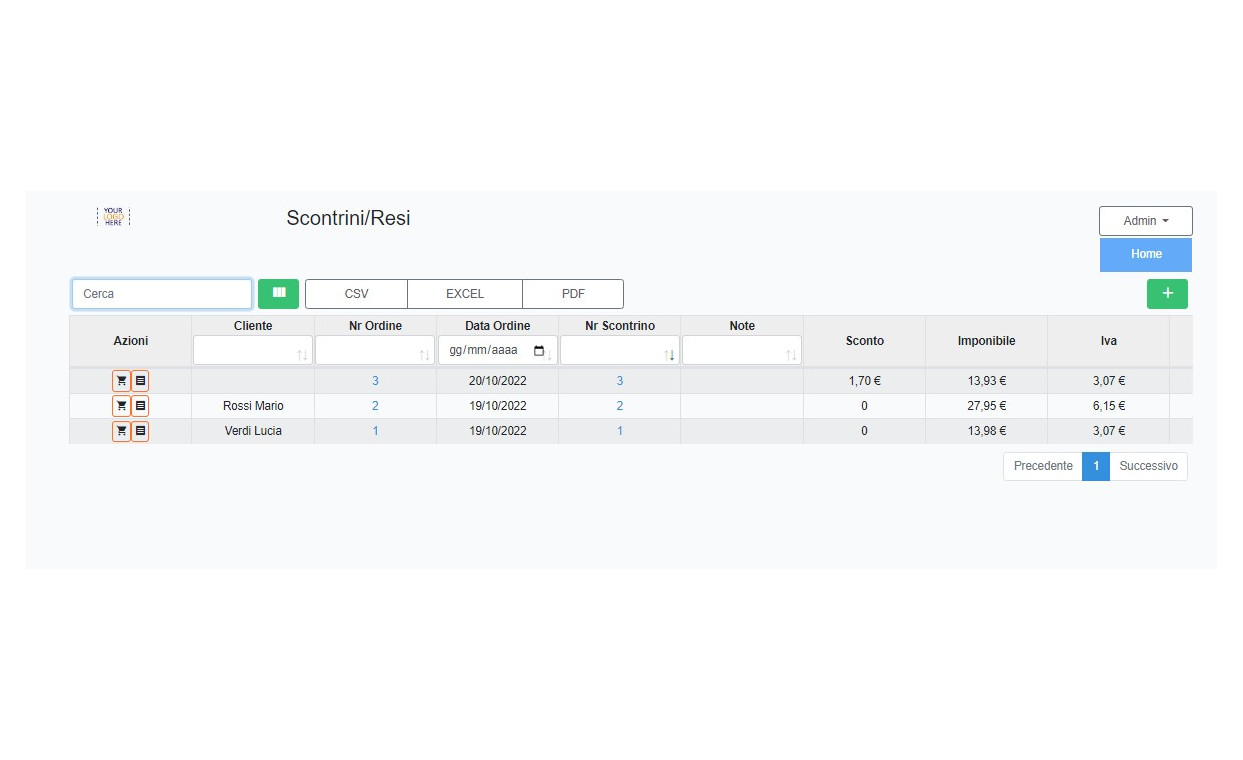This screenshot has width=1243, height=760.
Task: Sort by the Cliente column arrows
Action: 302,355
